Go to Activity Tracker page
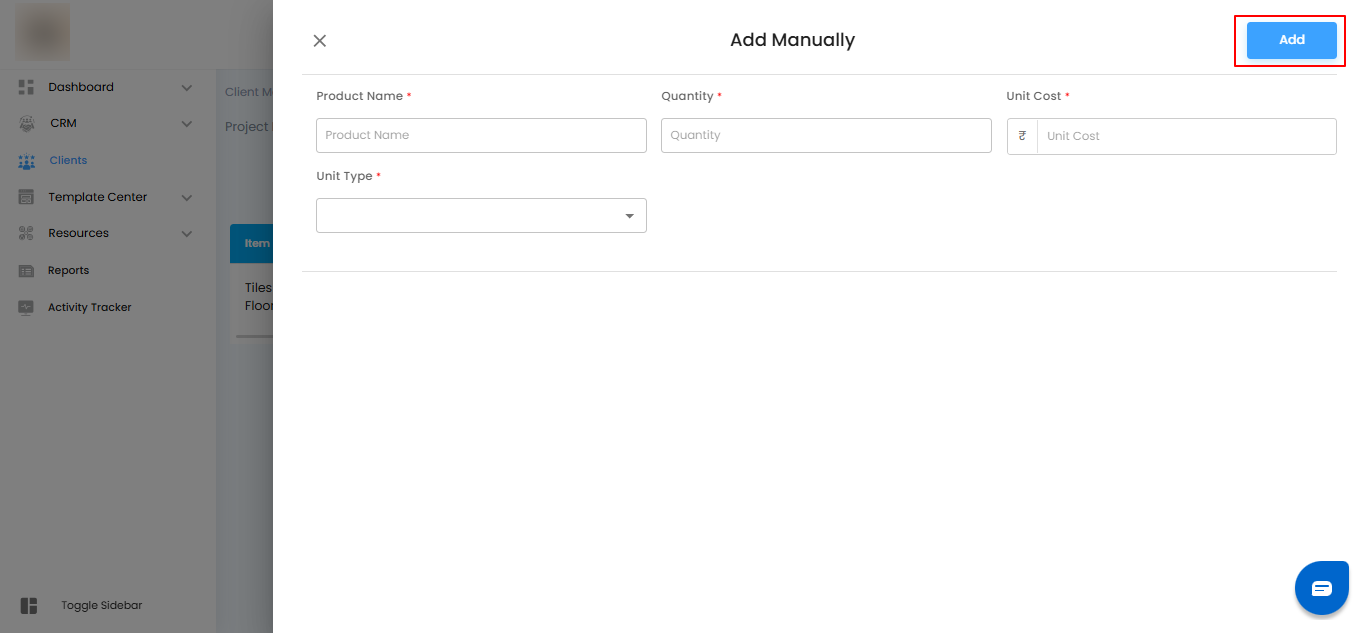Viewport: 1366px width, 633px height. click(x=90, y=308)
